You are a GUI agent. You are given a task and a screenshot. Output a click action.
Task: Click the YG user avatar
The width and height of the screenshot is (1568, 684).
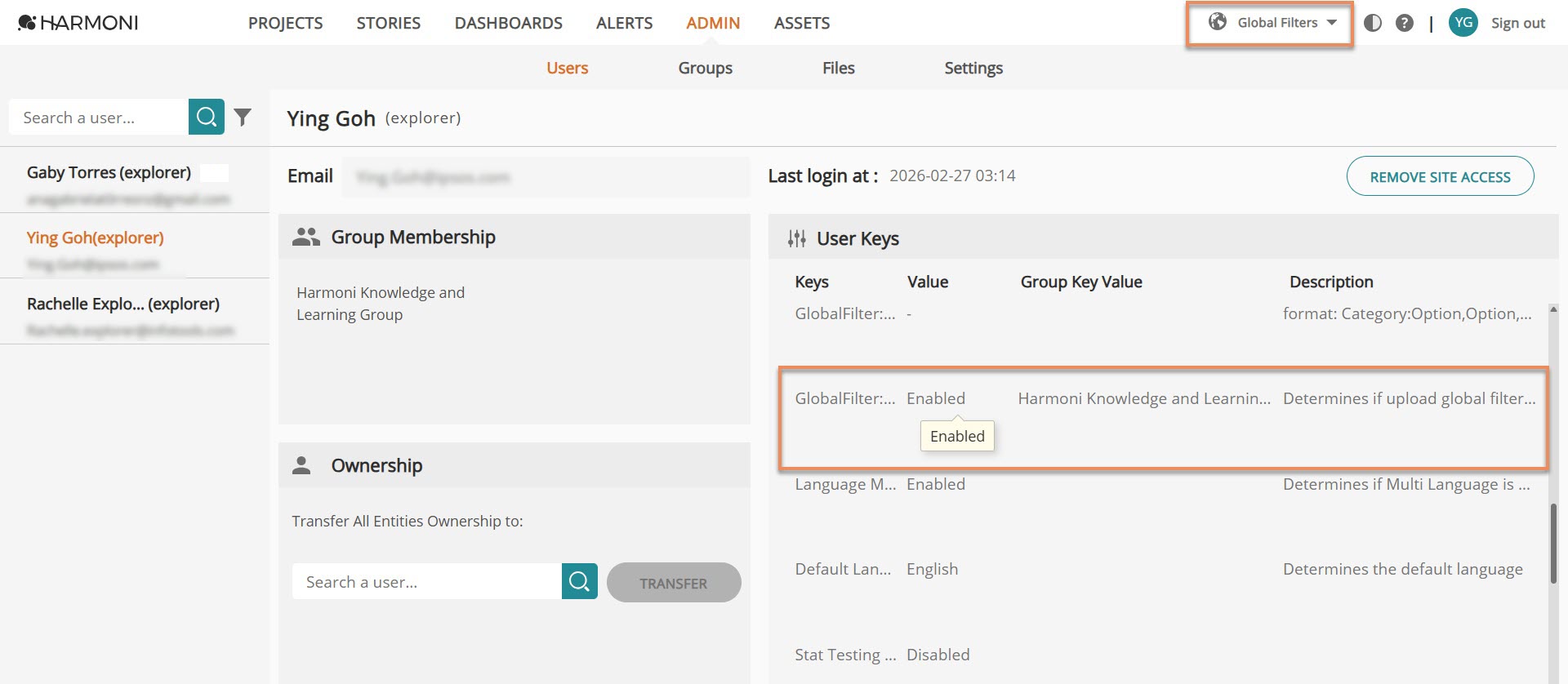(1463, 22)
